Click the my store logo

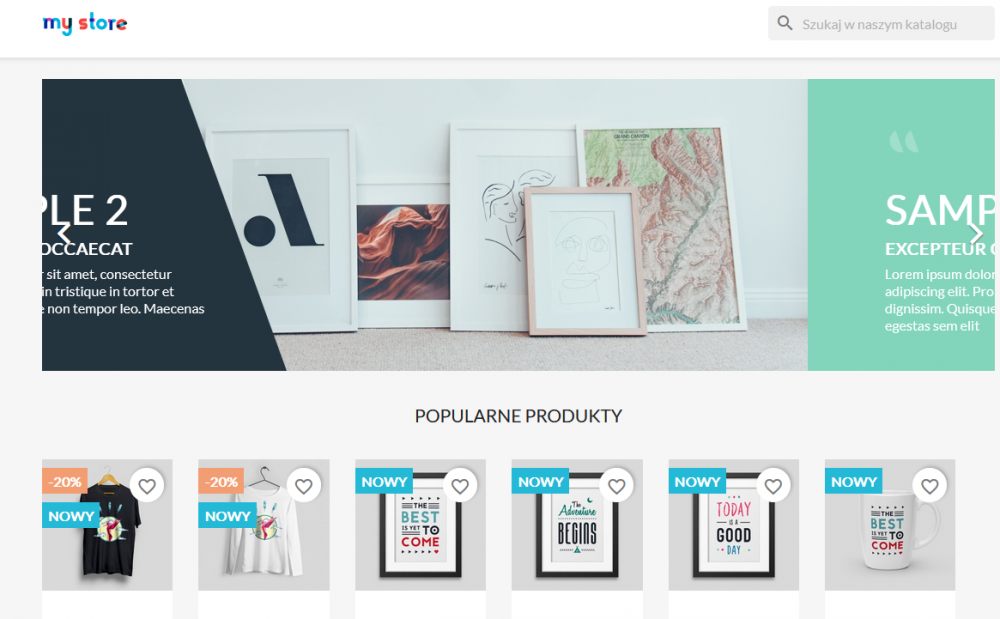[85, 24]
